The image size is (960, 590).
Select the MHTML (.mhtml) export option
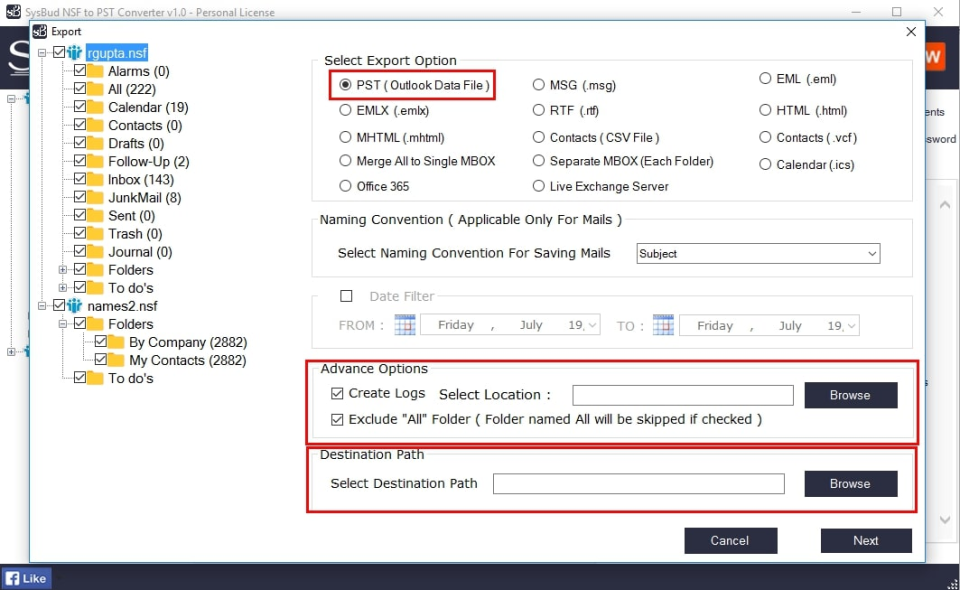click(x=345, y=137)
